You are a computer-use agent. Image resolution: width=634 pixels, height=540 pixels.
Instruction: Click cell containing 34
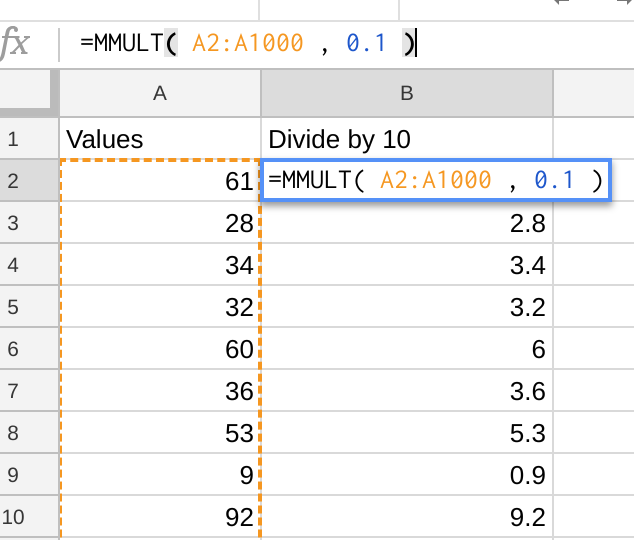click(160, 265)
